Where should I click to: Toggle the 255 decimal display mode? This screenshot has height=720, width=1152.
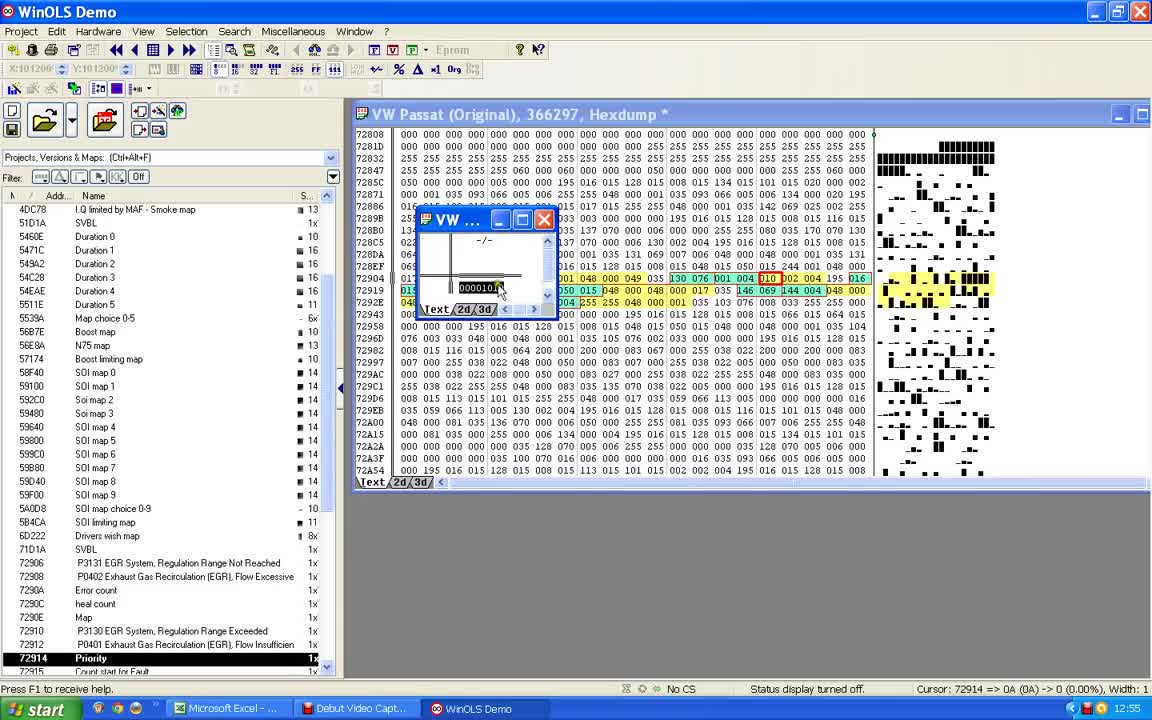pos(297,69)
